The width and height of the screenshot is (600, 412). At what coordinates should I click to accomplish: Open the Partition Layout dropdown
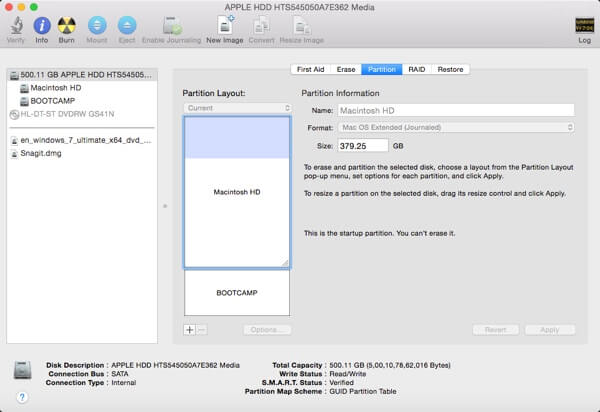[236, 107]
